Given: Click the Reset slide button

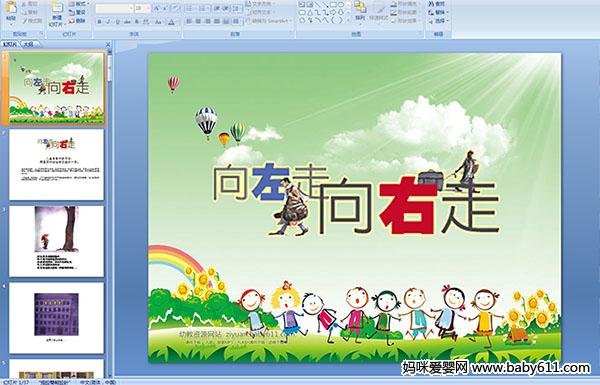Looking at the screenshot, I should click(x=78, y=12).
